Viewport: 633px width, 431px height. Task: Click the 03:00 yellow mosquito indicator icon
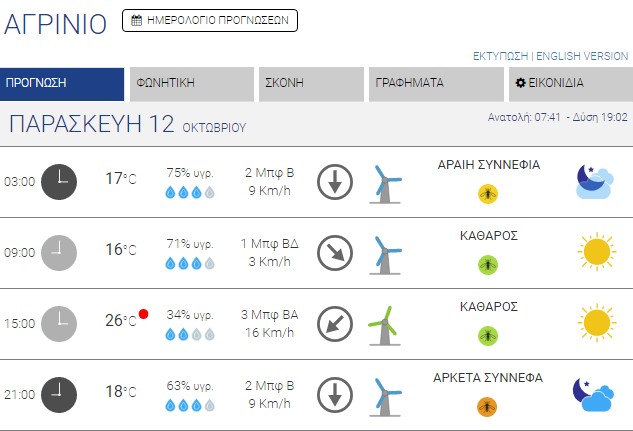pyautogui.click(x=488, y=193)
